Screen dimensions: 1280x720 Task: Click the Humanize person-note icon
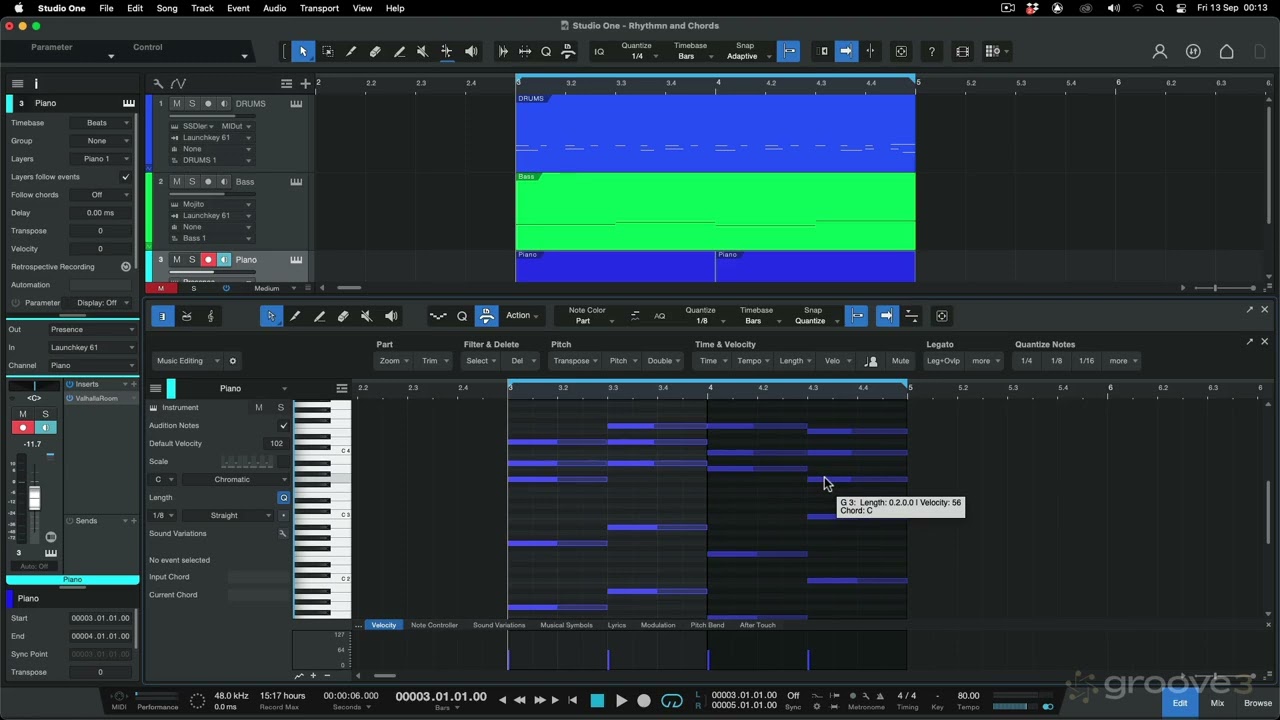(x=871, y=361)
